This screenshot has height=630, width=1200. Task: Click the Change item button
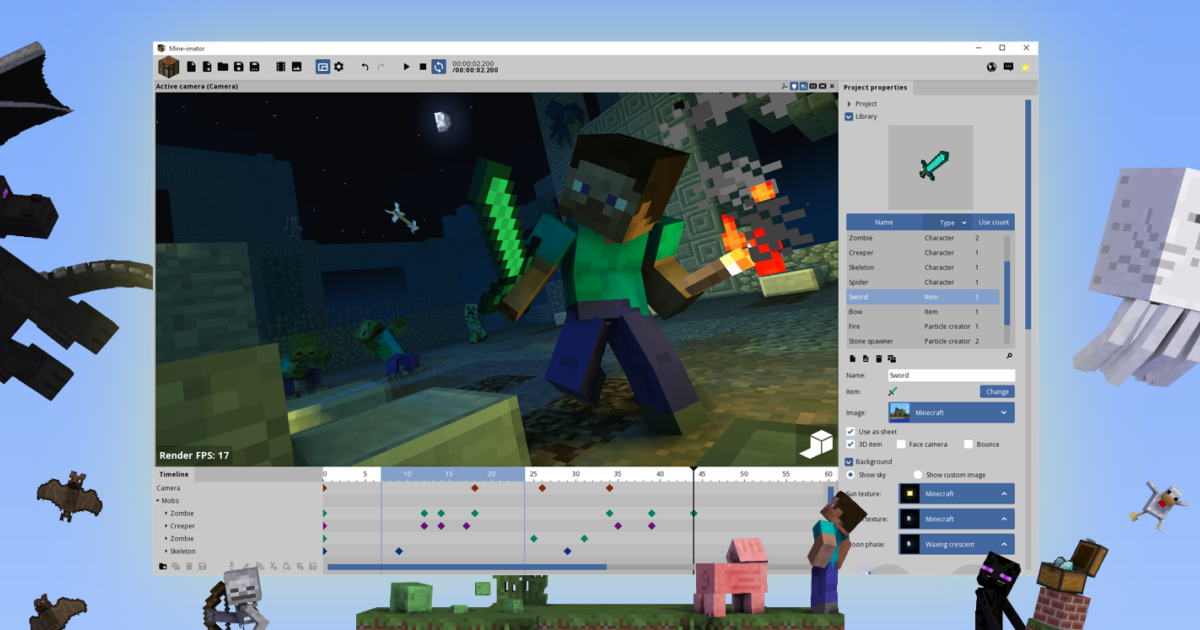pos(997,392)
